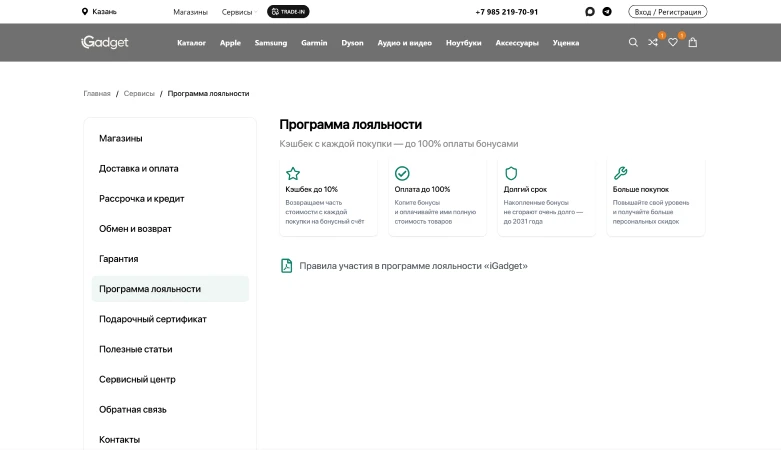Open the favorites heart icon
Viewport: 781px width, 450px height.
pos(672,42)
